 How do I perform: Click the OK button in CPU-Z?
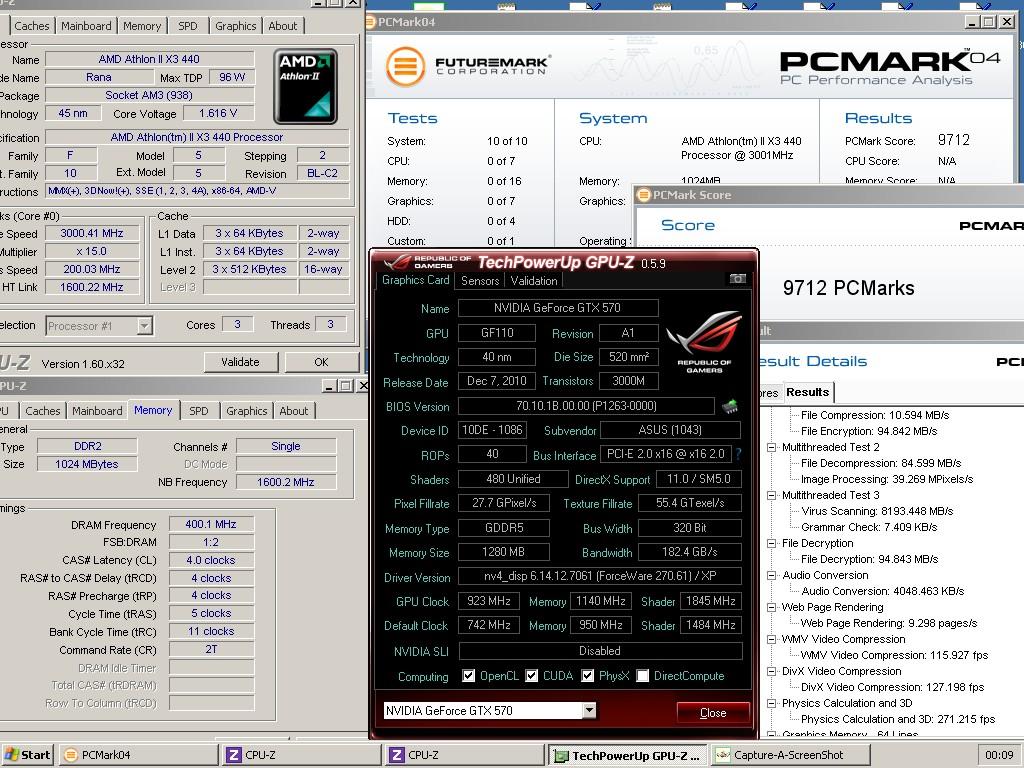321,362
